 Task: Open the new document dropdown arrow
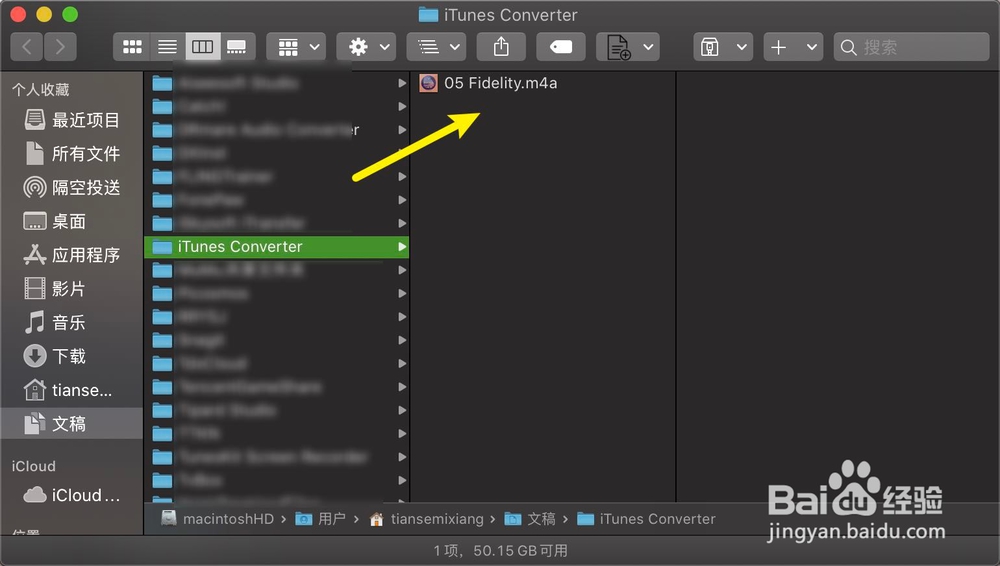point(648,47)
